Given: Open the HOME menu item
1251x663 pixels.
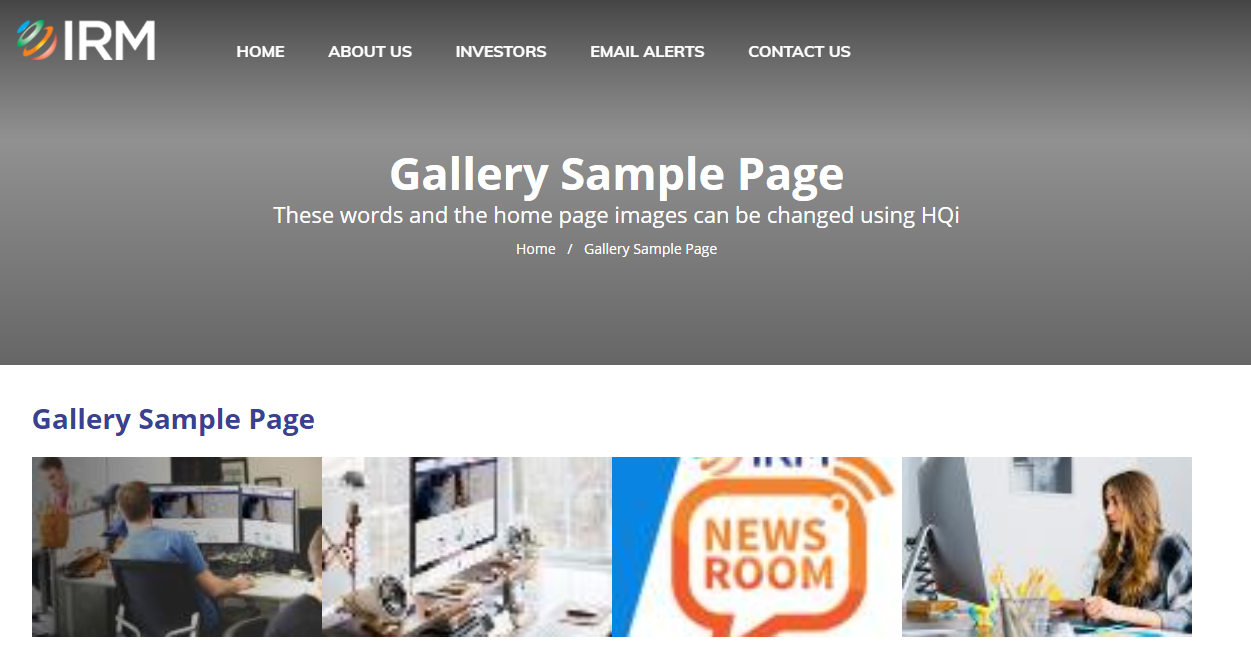Looking at the screenshot, I should 260,51.
